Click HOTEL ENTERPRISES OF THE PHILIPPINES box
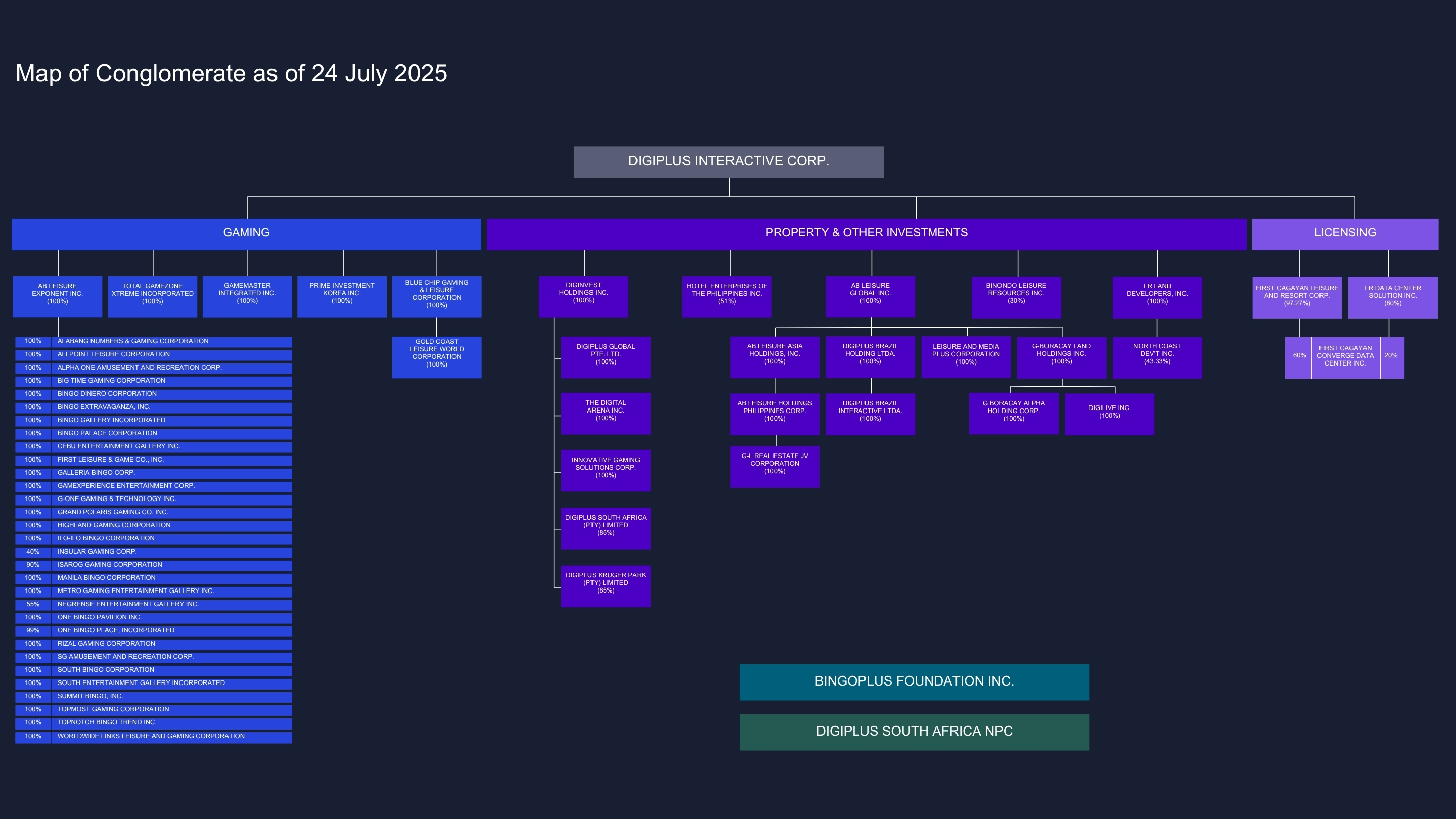The width and height of the screenshot is (1456, 819). point(727,296)
